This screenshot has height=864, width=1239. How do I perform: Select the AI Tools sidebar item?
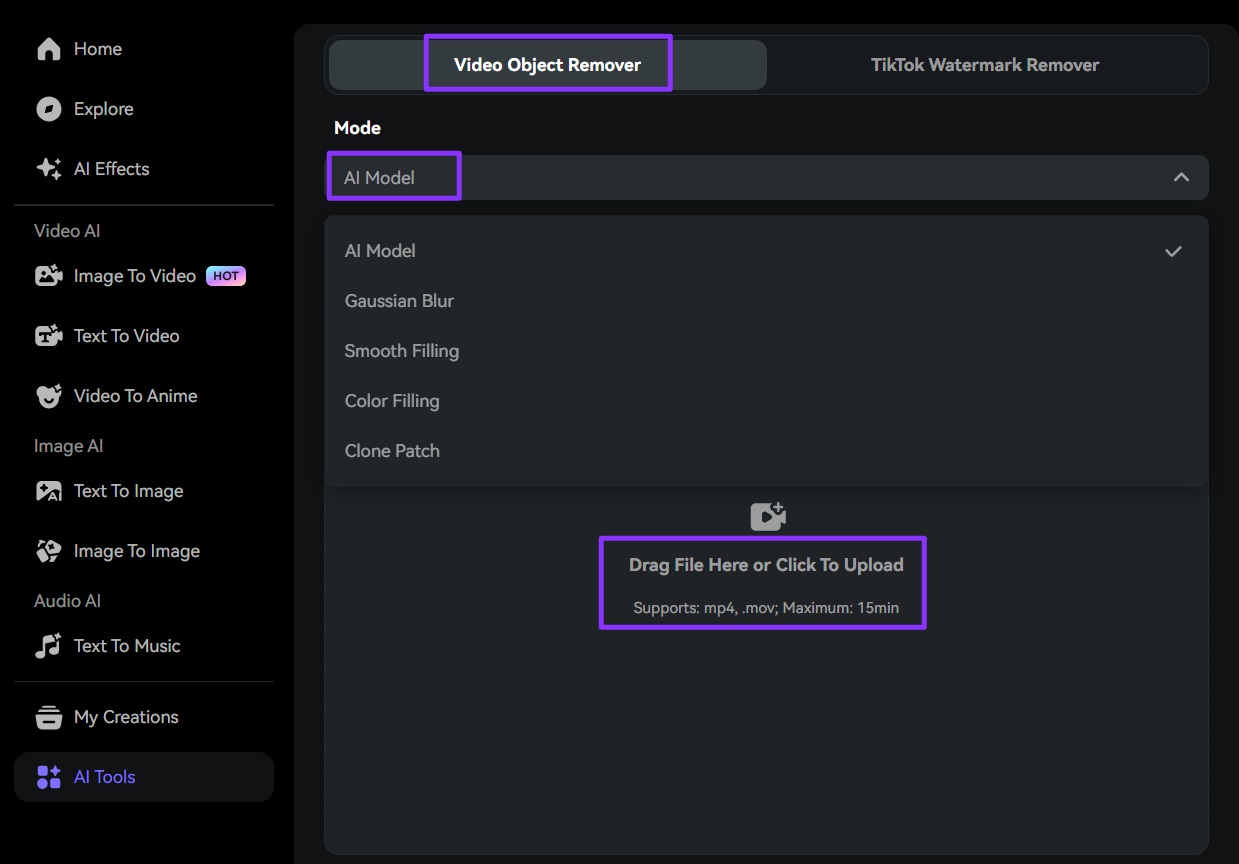pyautogui.click(x=104, y=777)
